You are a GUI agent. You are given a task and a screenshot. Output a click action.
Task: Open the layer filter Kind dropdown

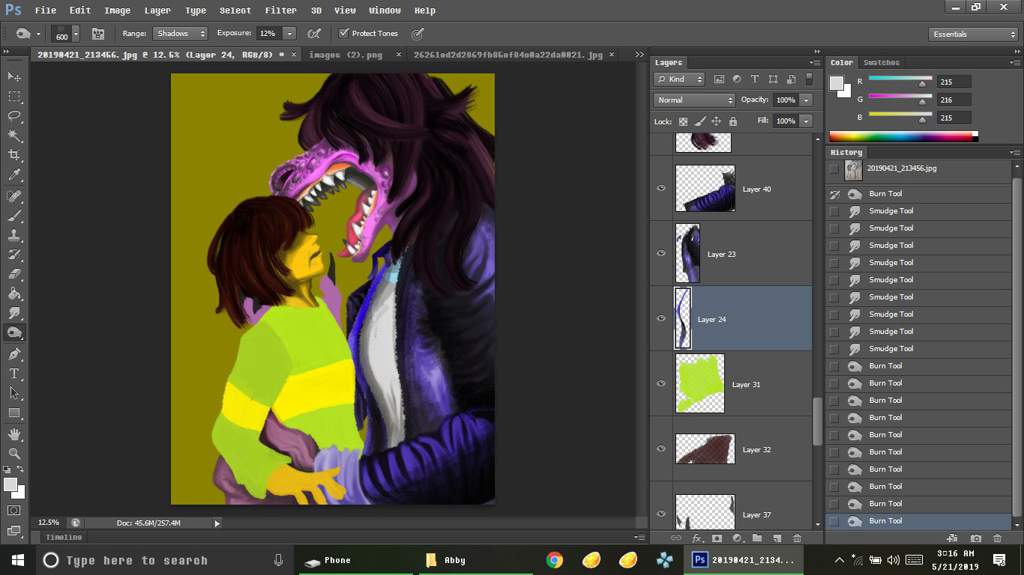(679, 79)
